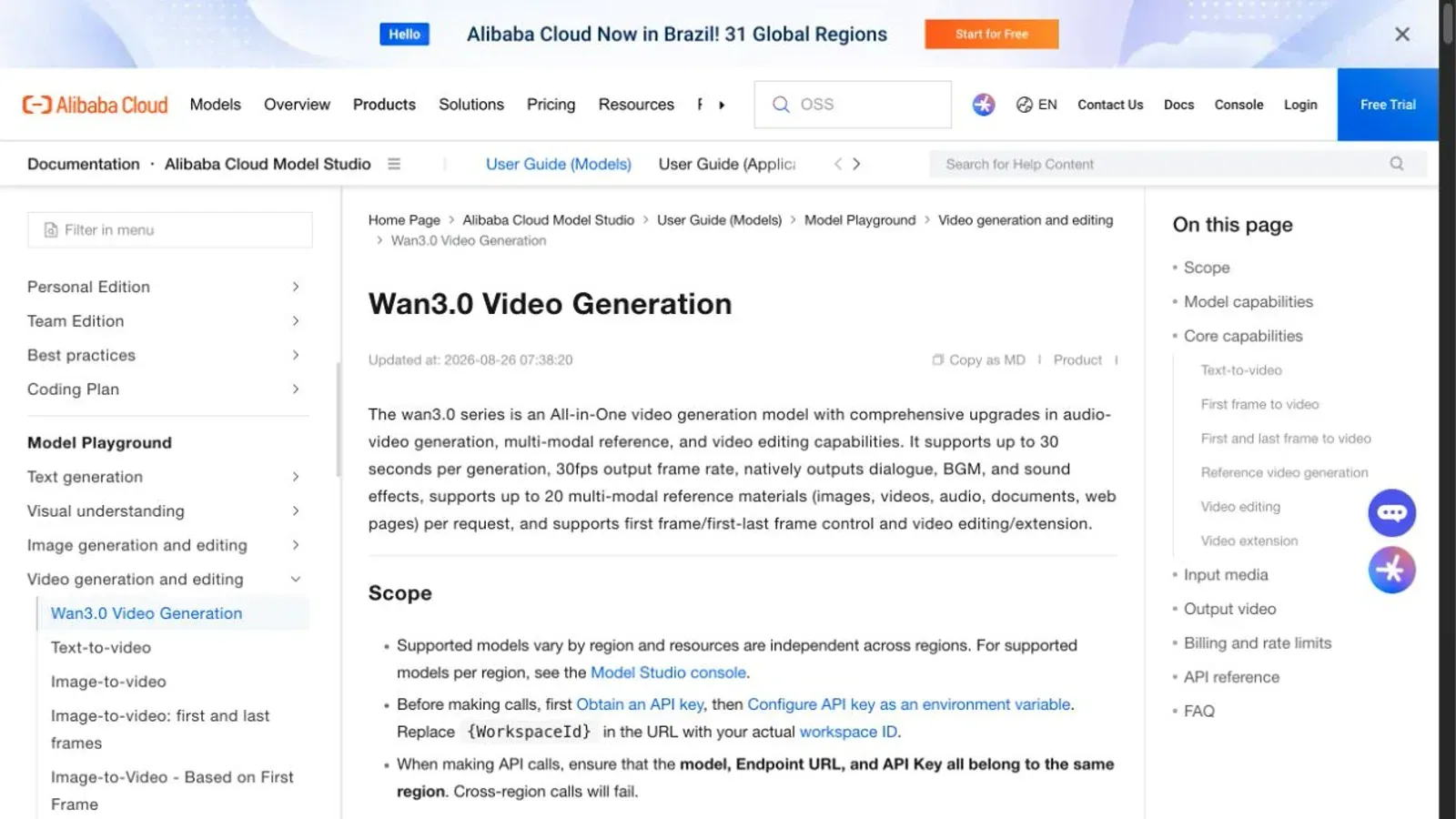Viewport: 1456px width, 819px height.
Task: Open the AI assistant icon in top nav
Action: [984, 105]
